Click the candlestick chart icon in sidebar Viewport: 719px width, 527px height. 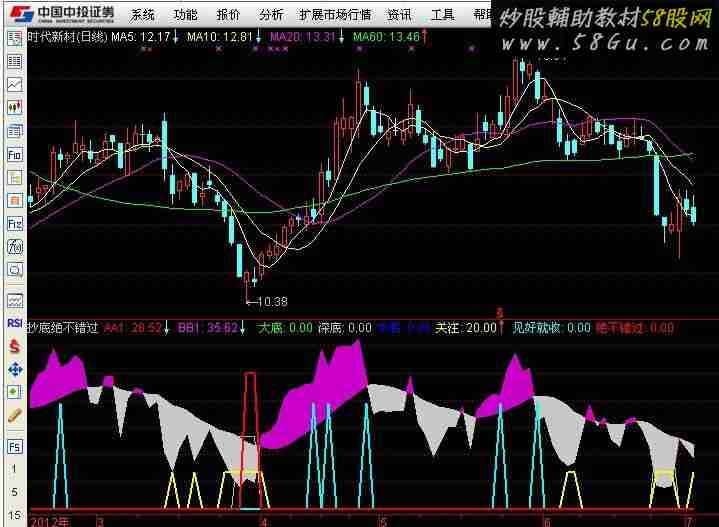(14, 109)
